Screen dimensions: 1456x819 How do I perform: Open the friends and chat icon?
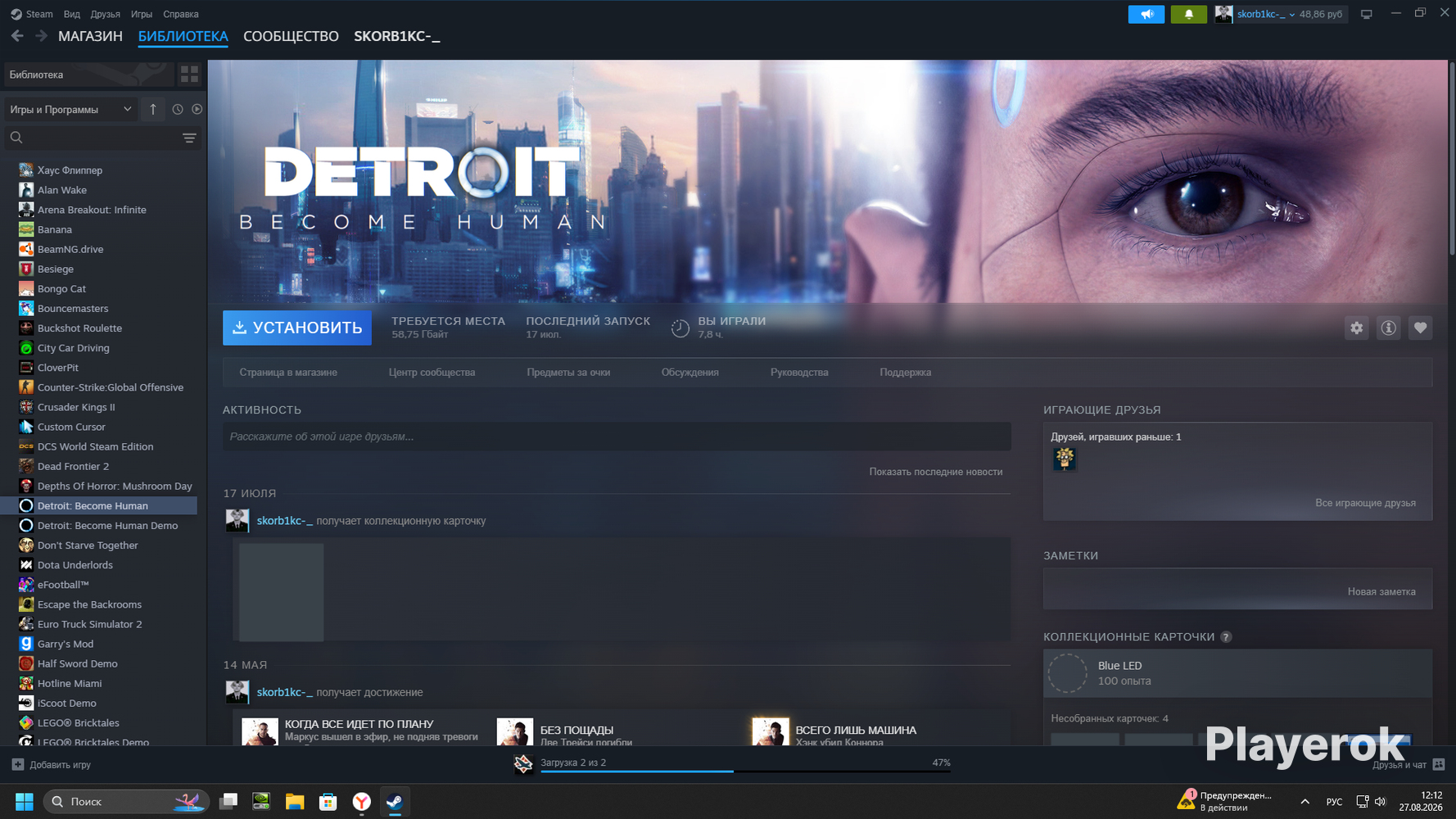click(1439, 765)
